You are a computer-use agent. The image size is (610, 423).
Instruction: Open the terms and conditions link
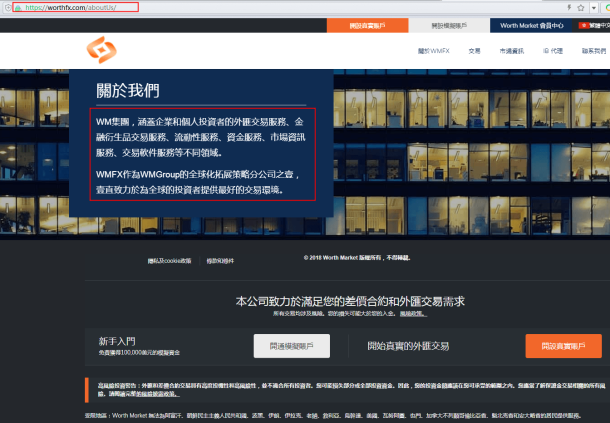click(x=220, y=261)
